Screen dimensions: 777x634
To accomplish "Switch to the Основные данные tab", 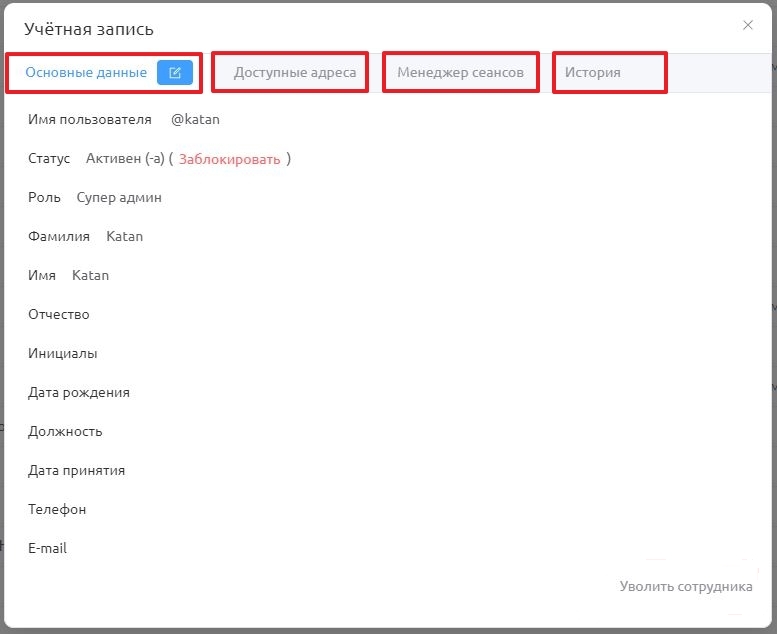I will coord(86,72).
